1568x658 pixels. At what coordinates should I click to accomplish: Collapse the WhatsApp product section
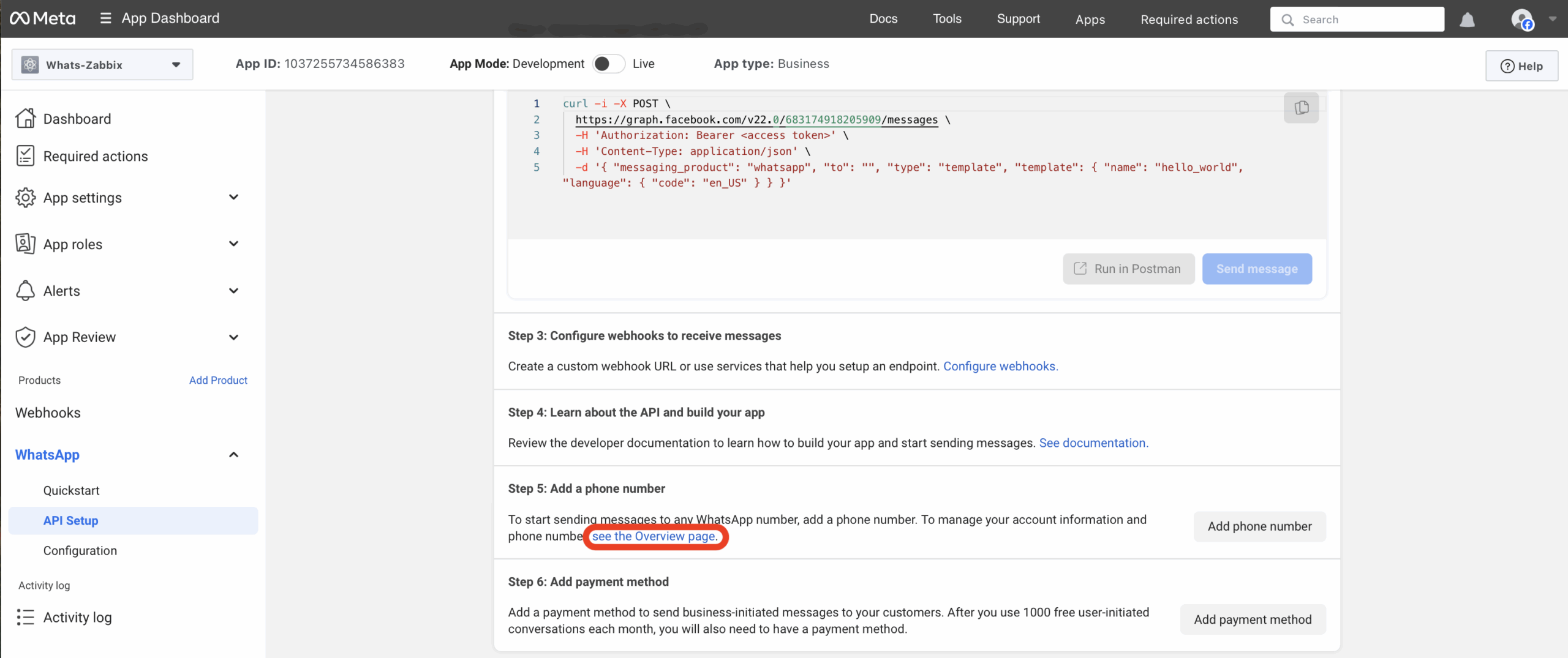tap(233, 454)
